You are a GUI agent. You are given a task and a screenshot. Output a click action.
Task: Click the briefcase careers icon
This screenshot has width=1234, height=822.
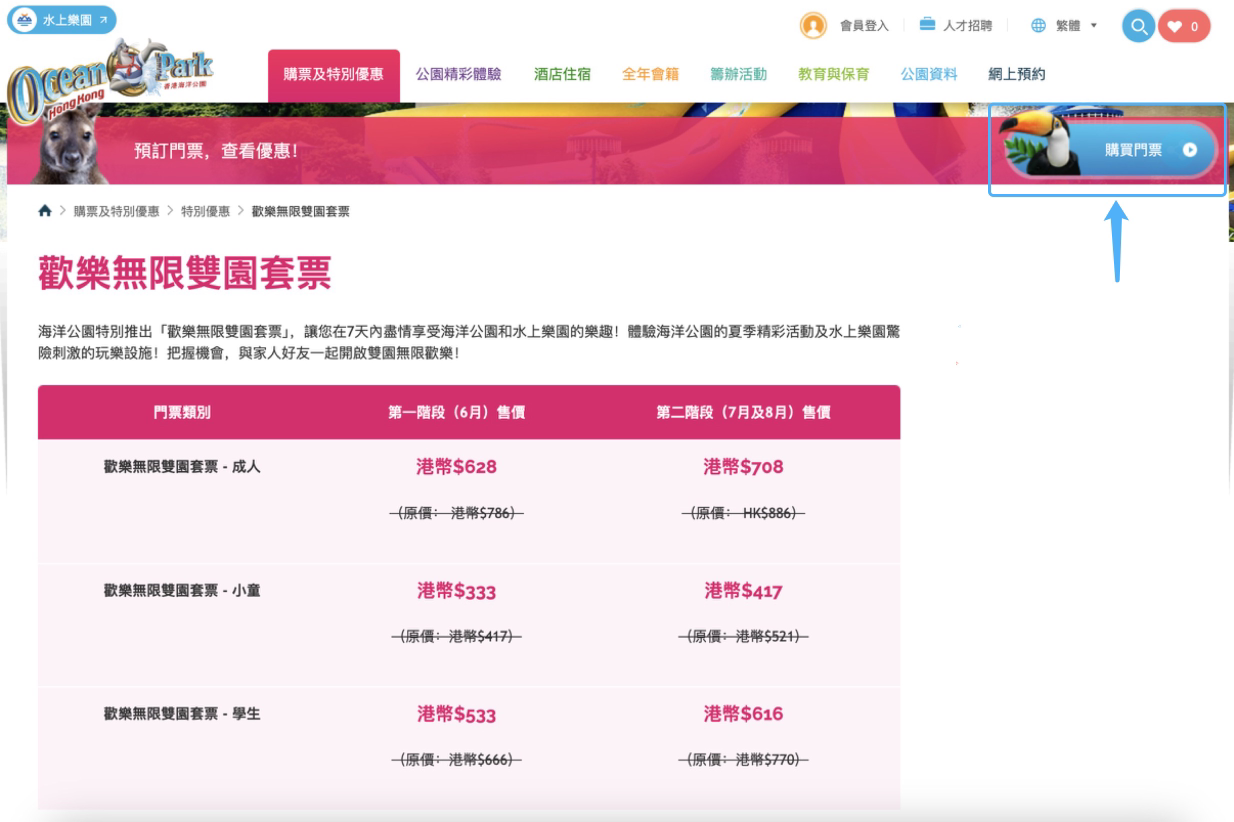pos(927,24)
